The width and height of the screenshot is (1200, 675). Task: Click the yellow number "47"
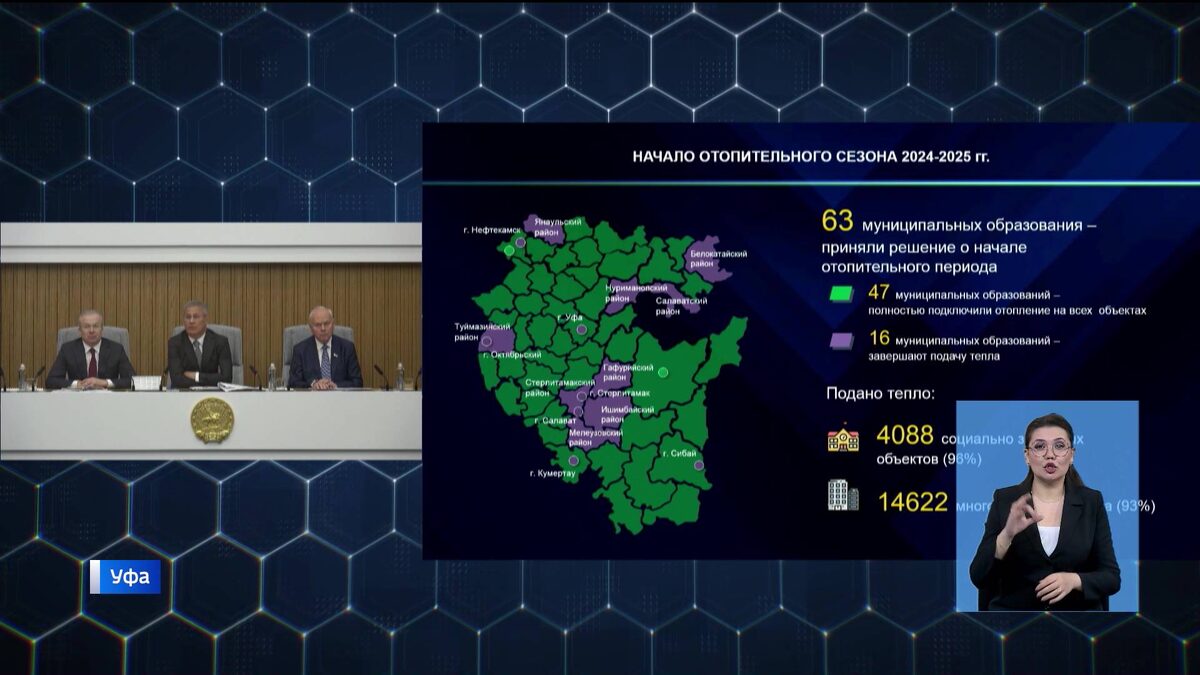(x=878, y=293)
